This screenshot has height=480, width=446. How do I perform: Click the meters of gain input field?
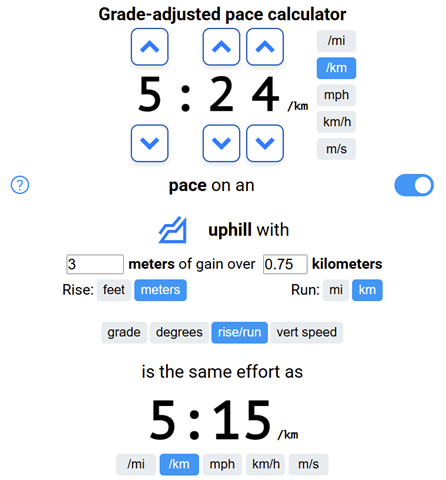point(95,264)
